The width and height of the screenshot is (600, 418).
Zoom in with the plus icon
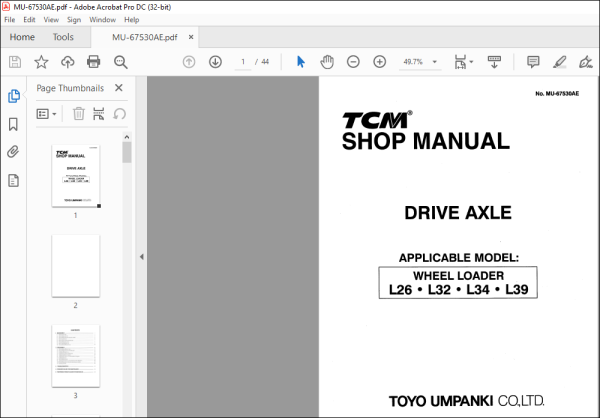point(380,62)
